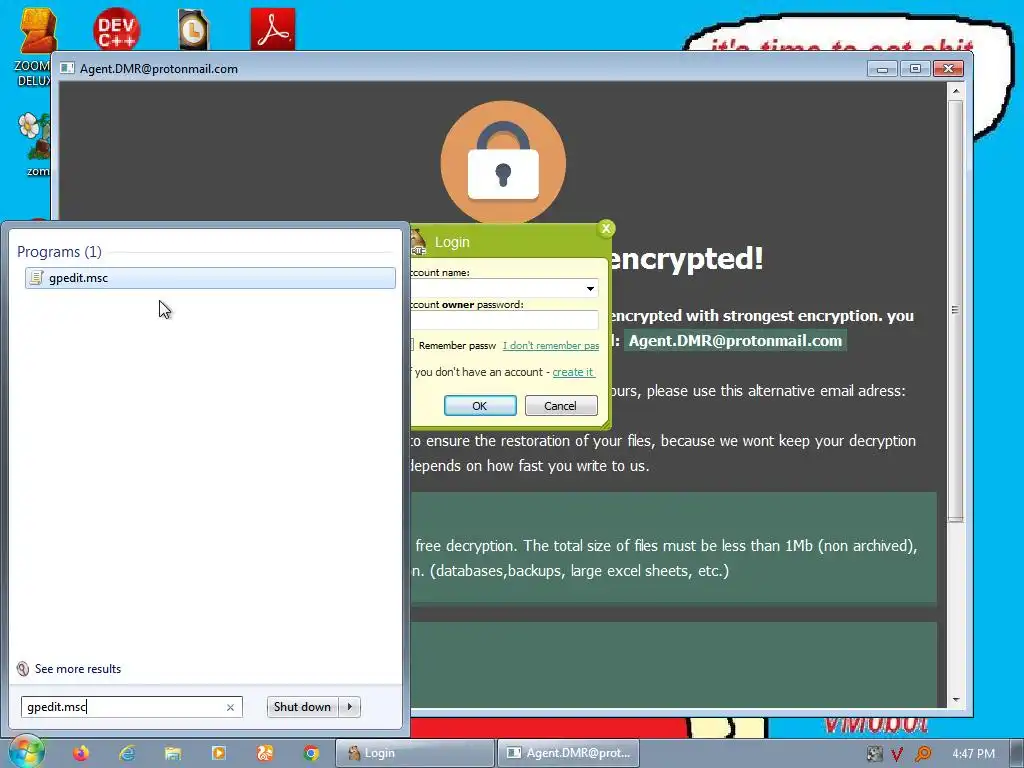This screenshot has height=768, width=1024.
Task: Click the Shut down button
Action: (x=302, y=707)
